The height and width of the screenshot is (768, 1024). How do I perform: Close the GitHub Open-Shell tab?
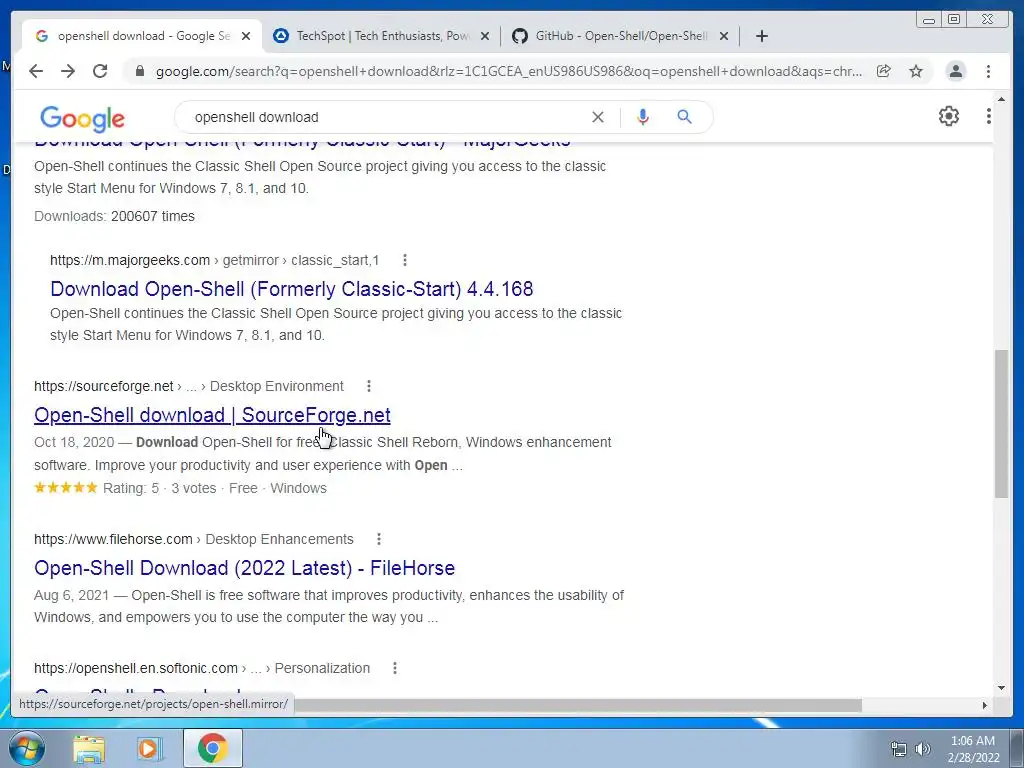point(724,36)
